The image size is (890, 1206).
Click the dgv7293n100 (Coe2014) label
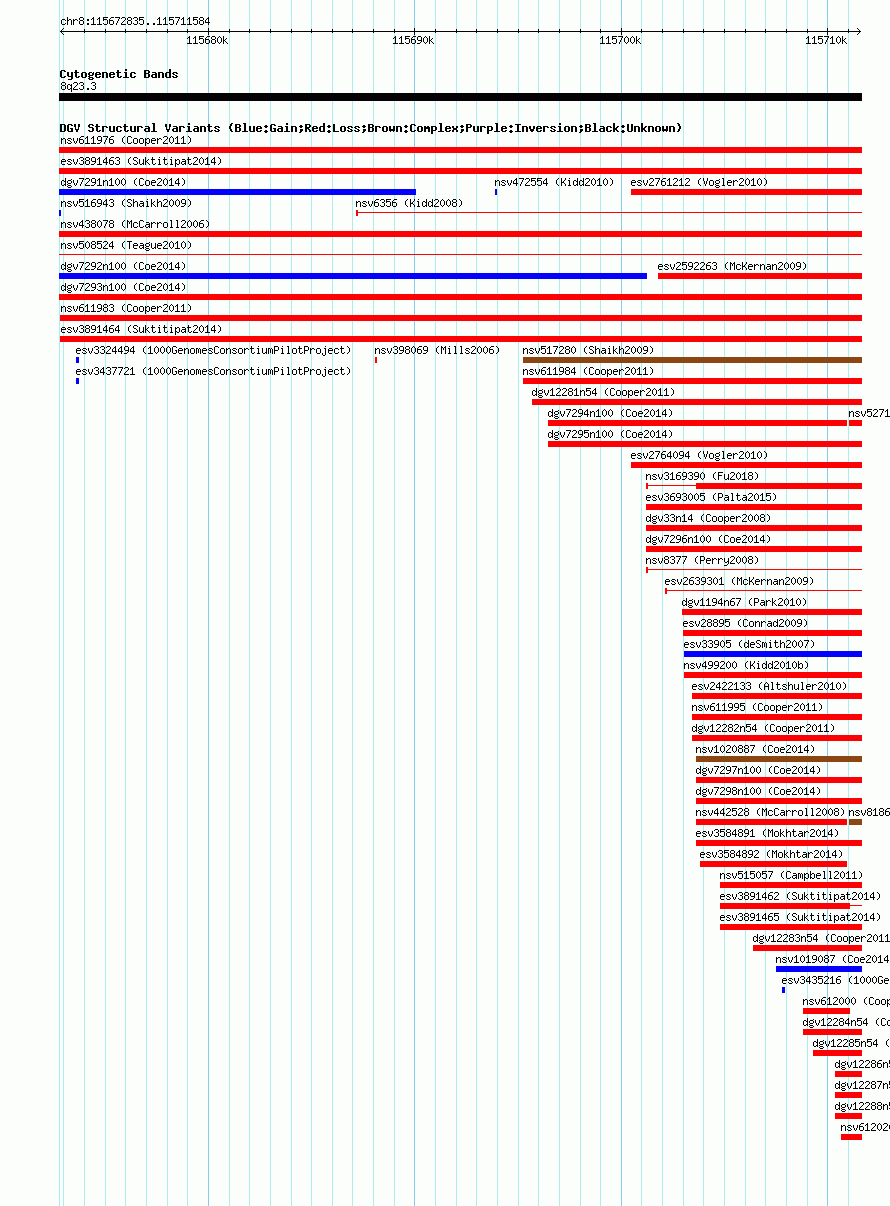[x=123, y=287]
